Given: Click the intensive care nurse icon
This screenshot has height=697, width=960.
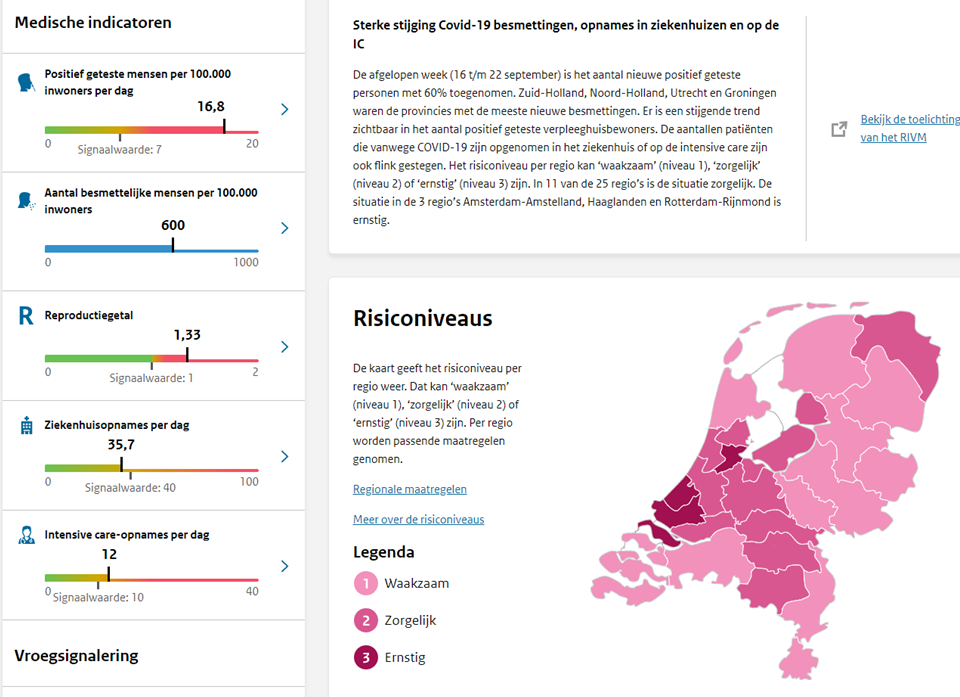Looking at the screenshot, I should pyautogui.click(x=27, y=535).
